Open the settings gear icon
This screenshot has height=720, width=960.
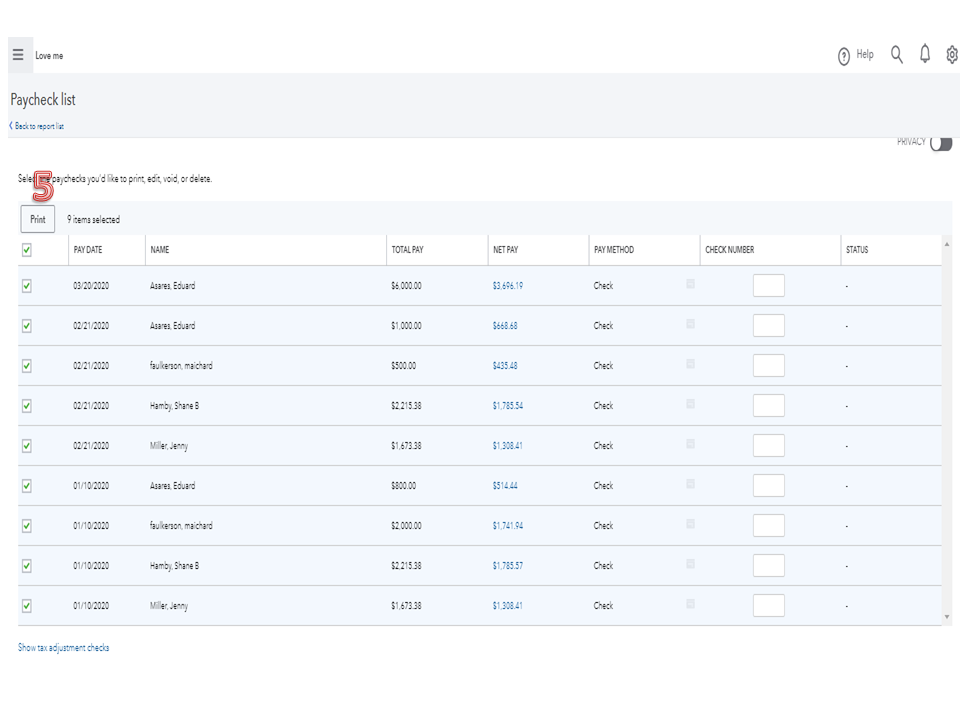[x=951, y=55]
